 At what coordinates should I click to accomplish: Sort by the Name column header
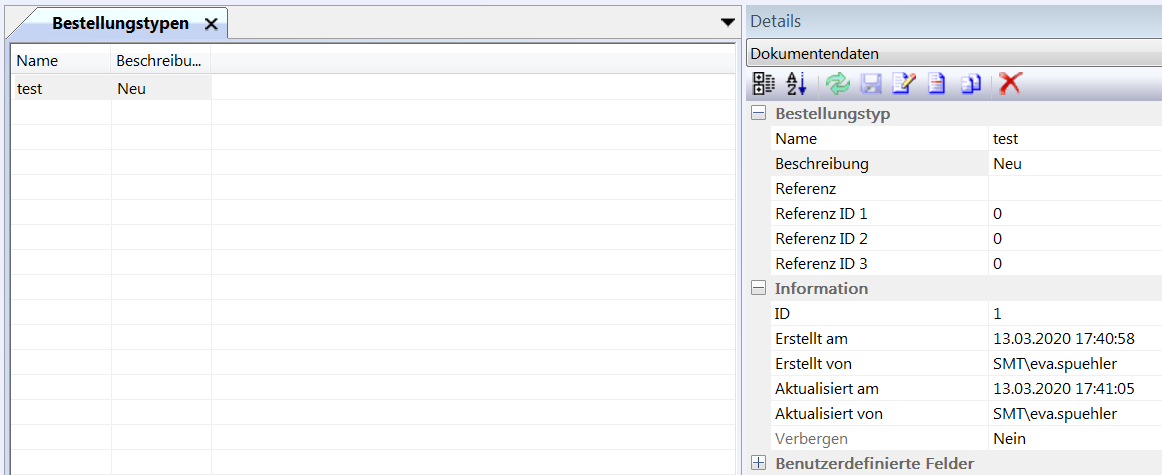coord(60,61)
